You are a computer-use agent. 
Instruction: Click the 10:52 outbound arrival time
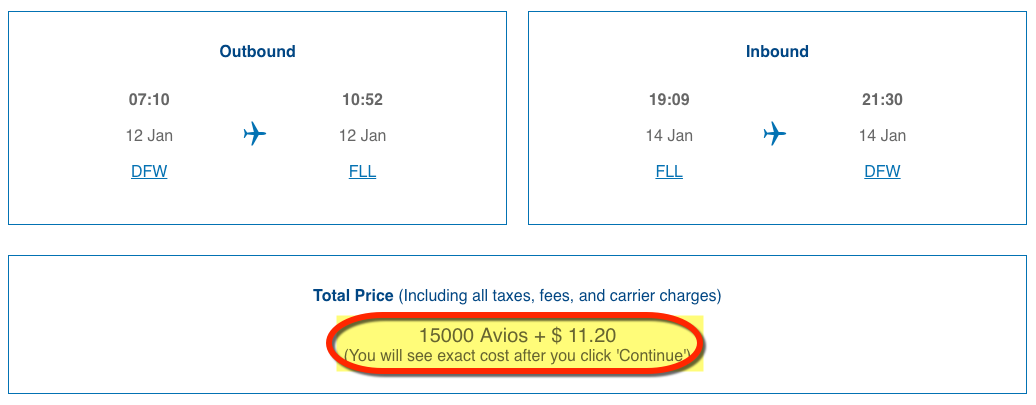point(362,100)
